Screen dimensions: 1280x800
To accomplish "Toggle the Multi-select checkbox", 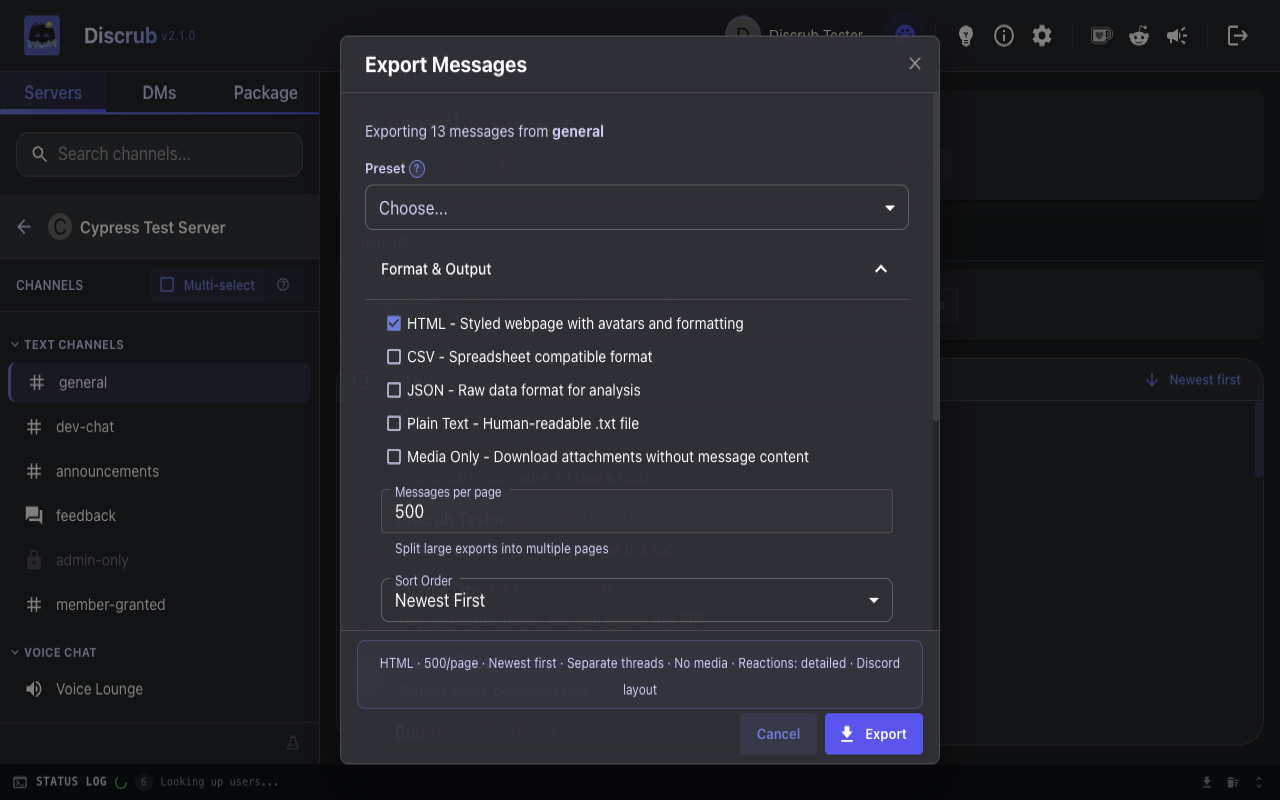I will (x=167, y=285).
